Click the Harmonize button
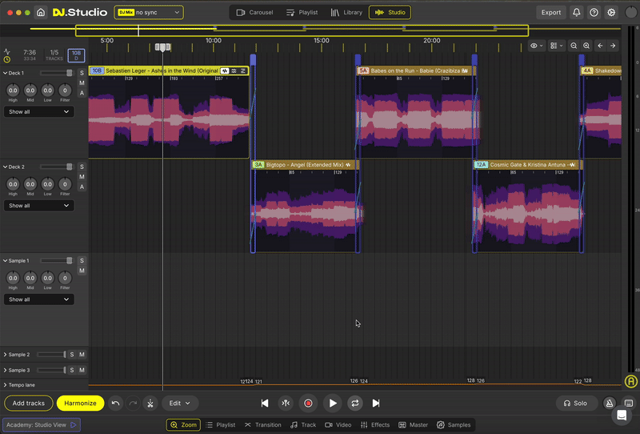Viewport: 640px width, 434px height. [80, 403]
